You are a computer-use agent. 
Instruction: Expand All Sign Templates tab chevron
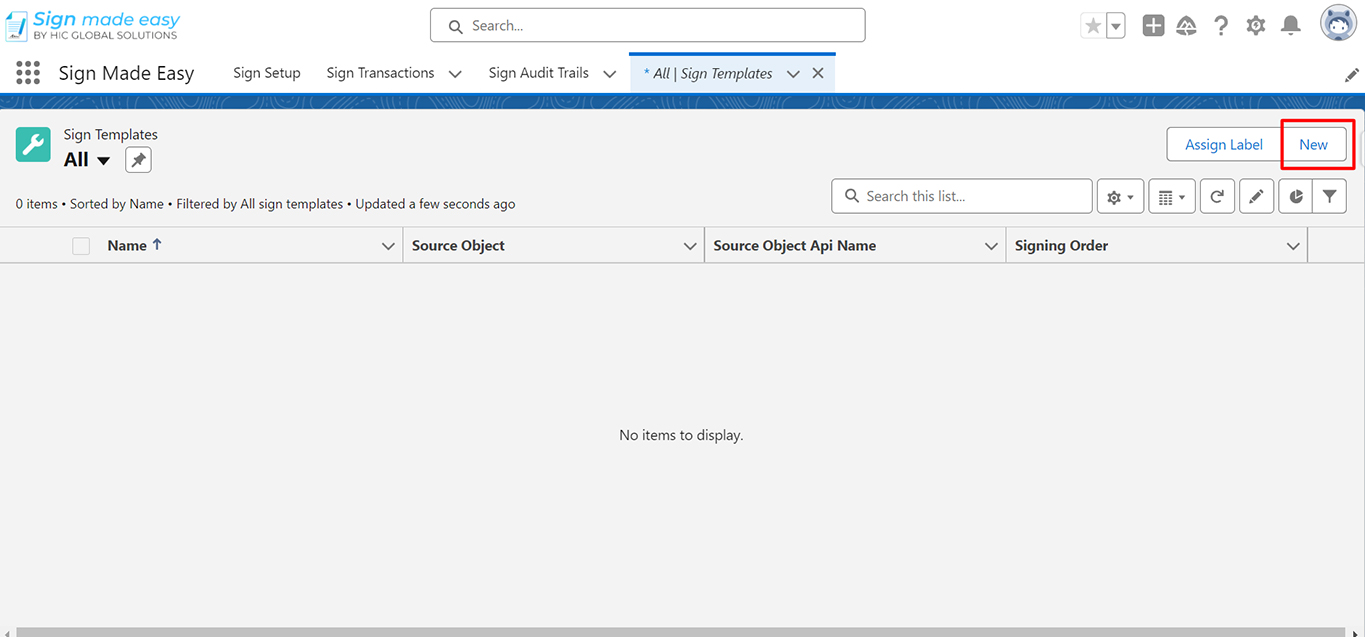pos(793,74)
